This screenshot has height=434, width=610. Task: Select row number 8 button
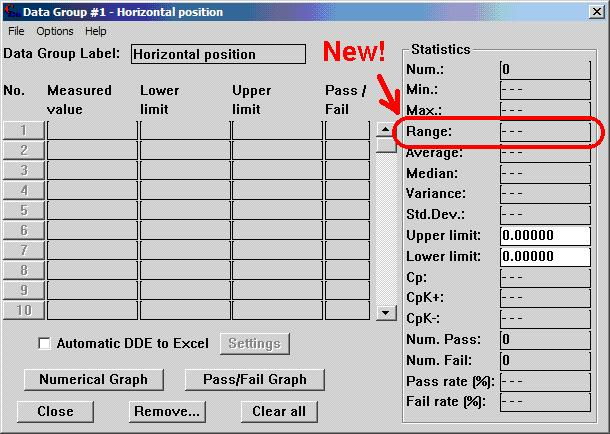(24, 270)
